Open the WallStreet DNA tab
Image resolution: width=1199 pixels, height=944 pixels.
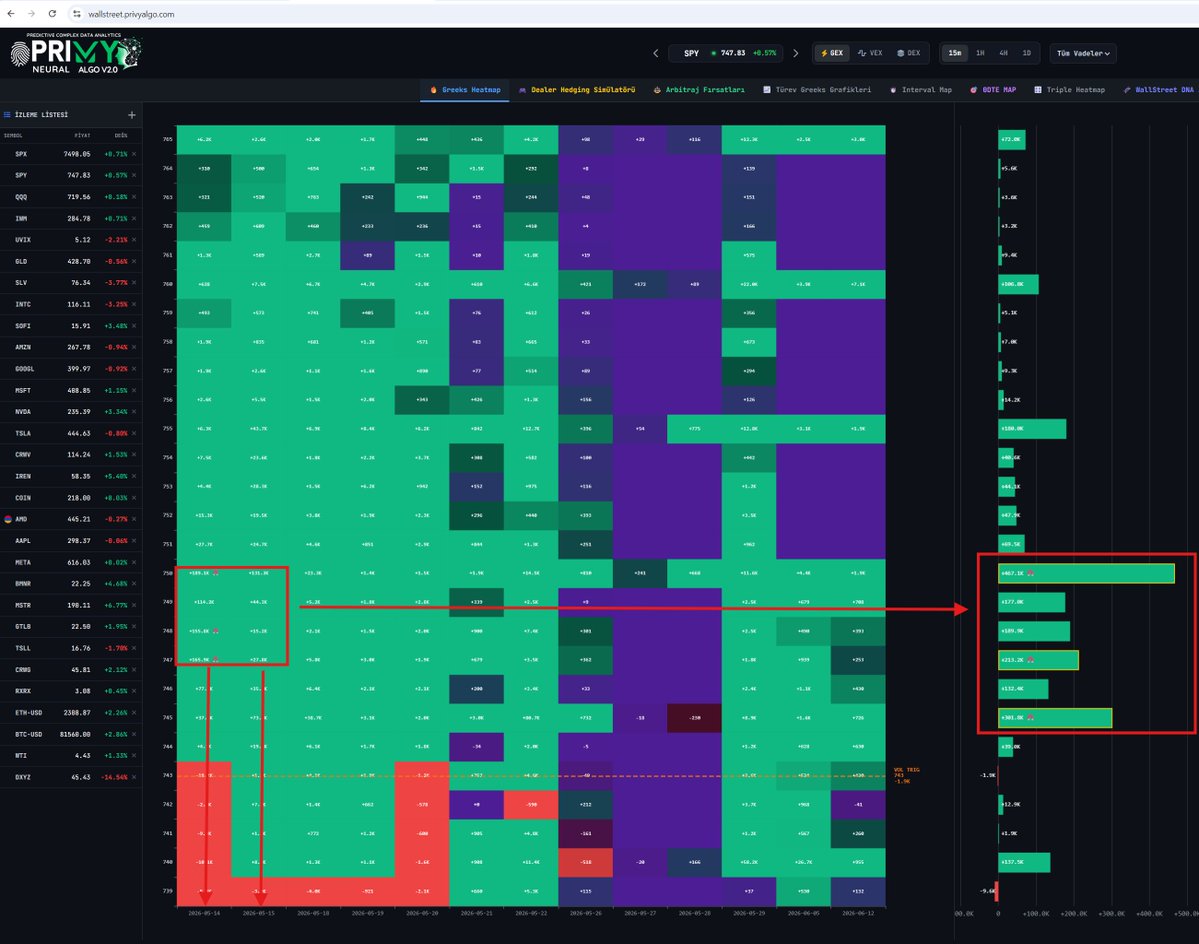(1158, 90)
